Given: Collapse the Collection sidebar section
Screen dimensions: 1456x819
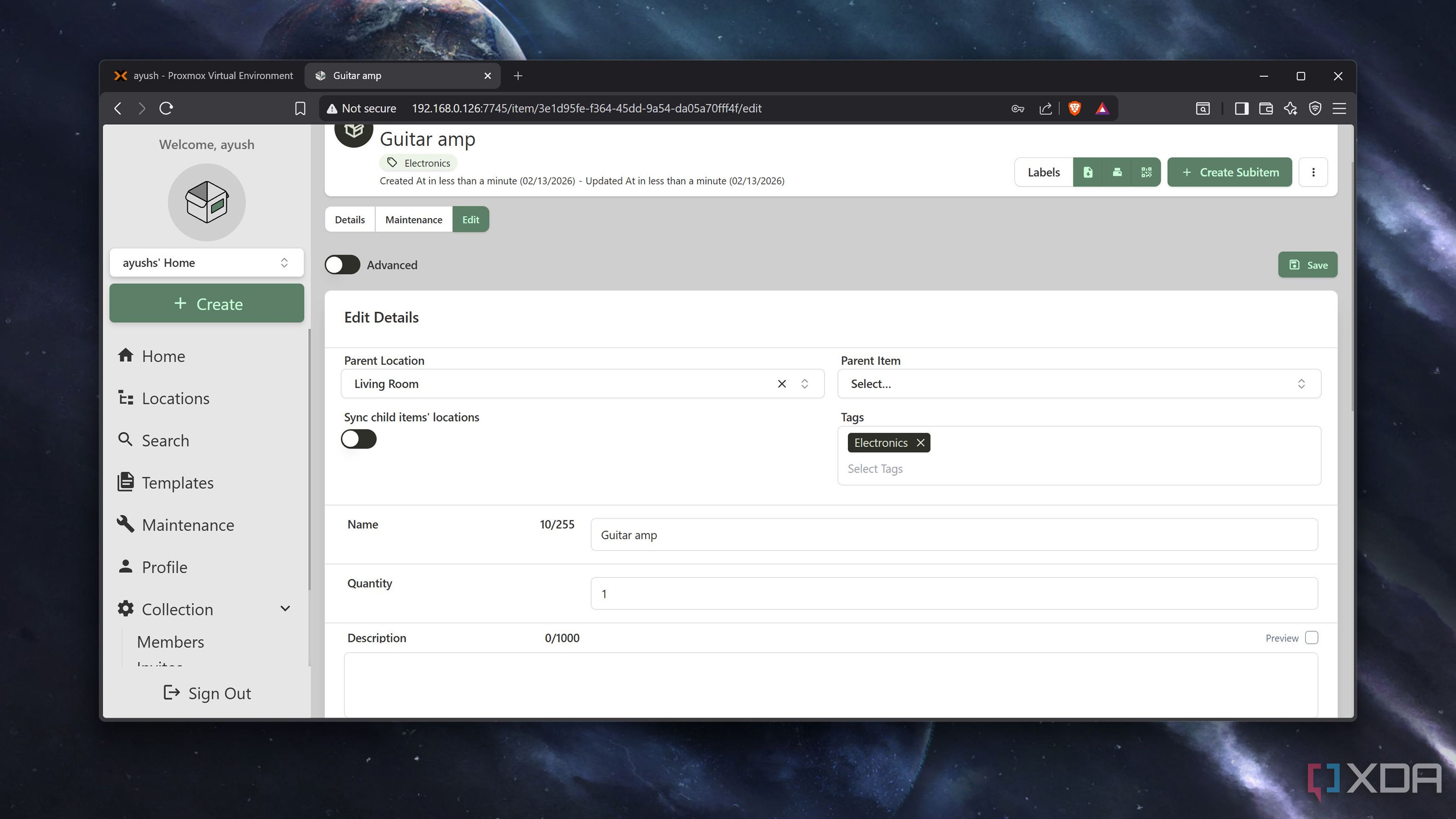Looking at the screenshot, I should 285,609.
